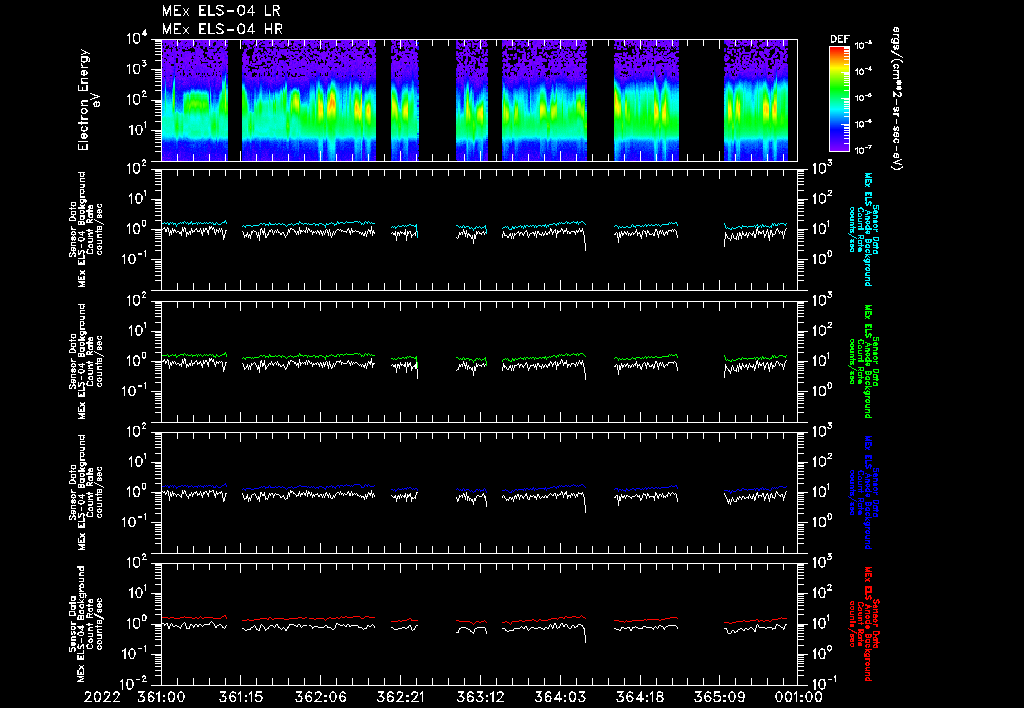Select the blue Anode Background axis label
This screenshot has width=1024, height=708.
pyautogui.click(x=863, y=492)
